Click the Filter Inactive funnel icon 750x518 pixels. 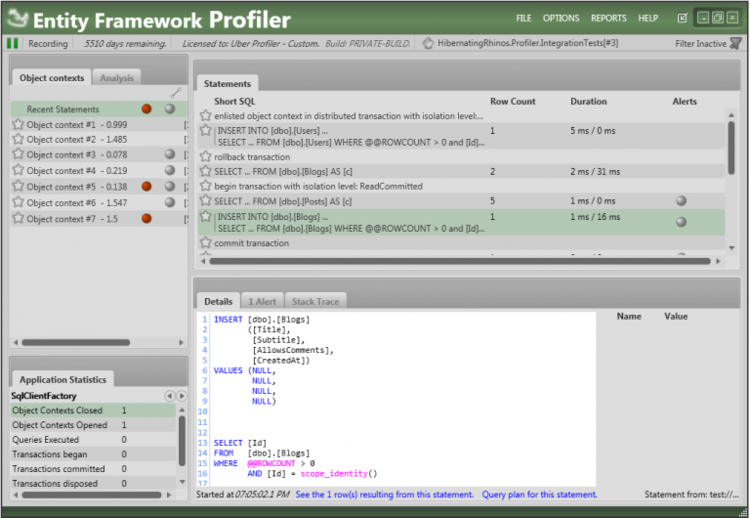pyautogui.click(x=736, y=44)
